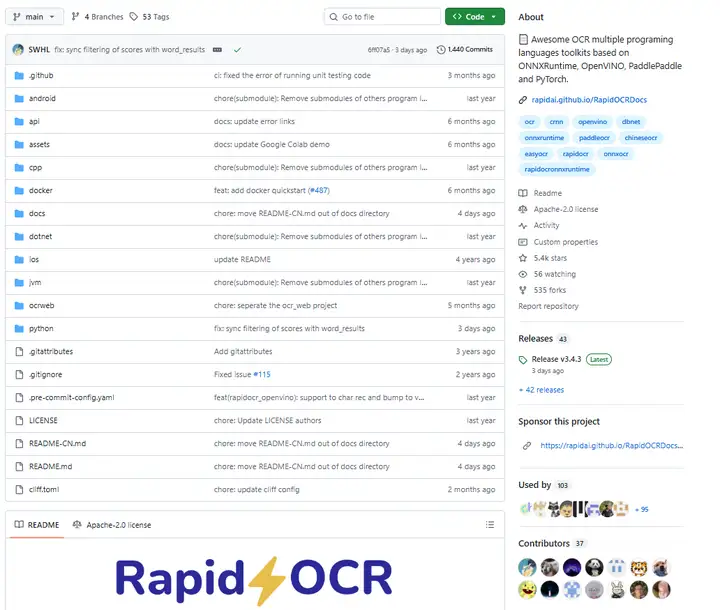
Task: Open the 1,440 Commits history
Action: (x=465, y=49)
